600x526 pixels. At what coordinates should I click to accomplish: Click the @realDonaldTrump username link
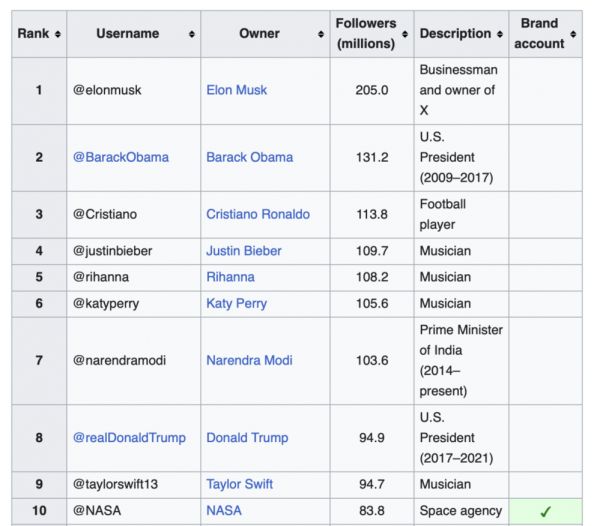(x=129, y=437)
